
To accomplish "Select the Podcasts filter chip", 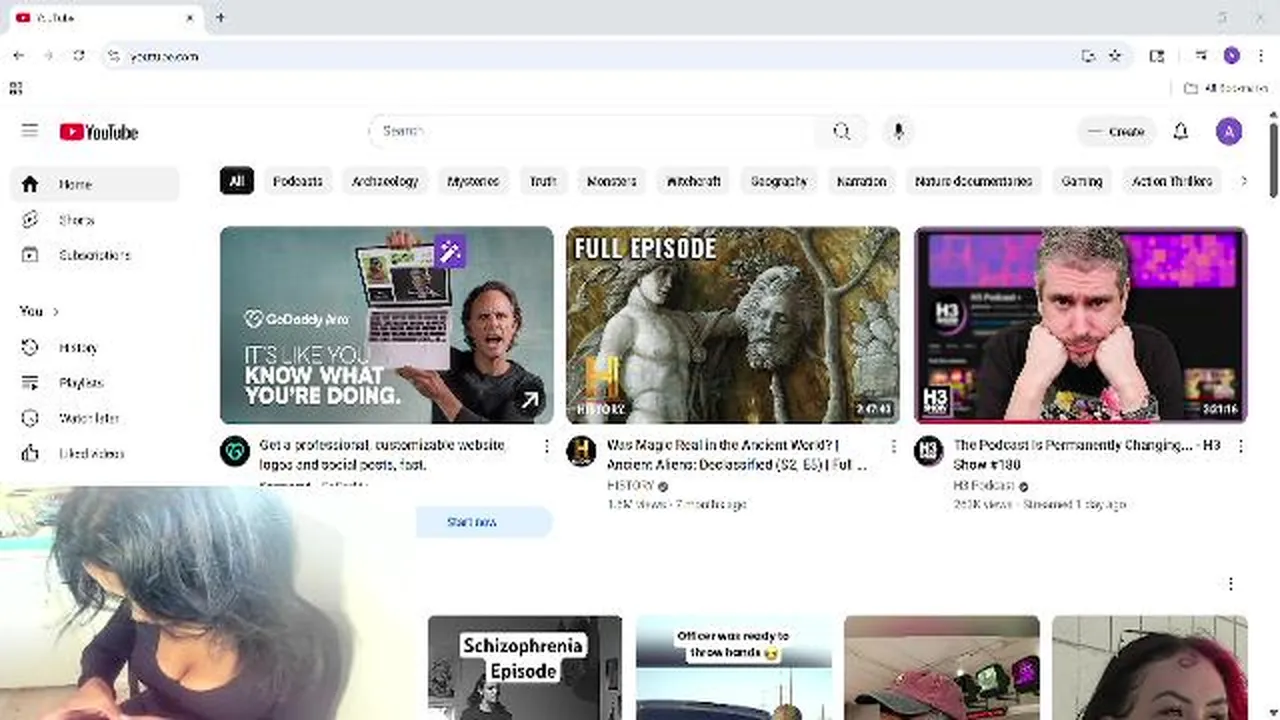I will [x=298, y=181].
